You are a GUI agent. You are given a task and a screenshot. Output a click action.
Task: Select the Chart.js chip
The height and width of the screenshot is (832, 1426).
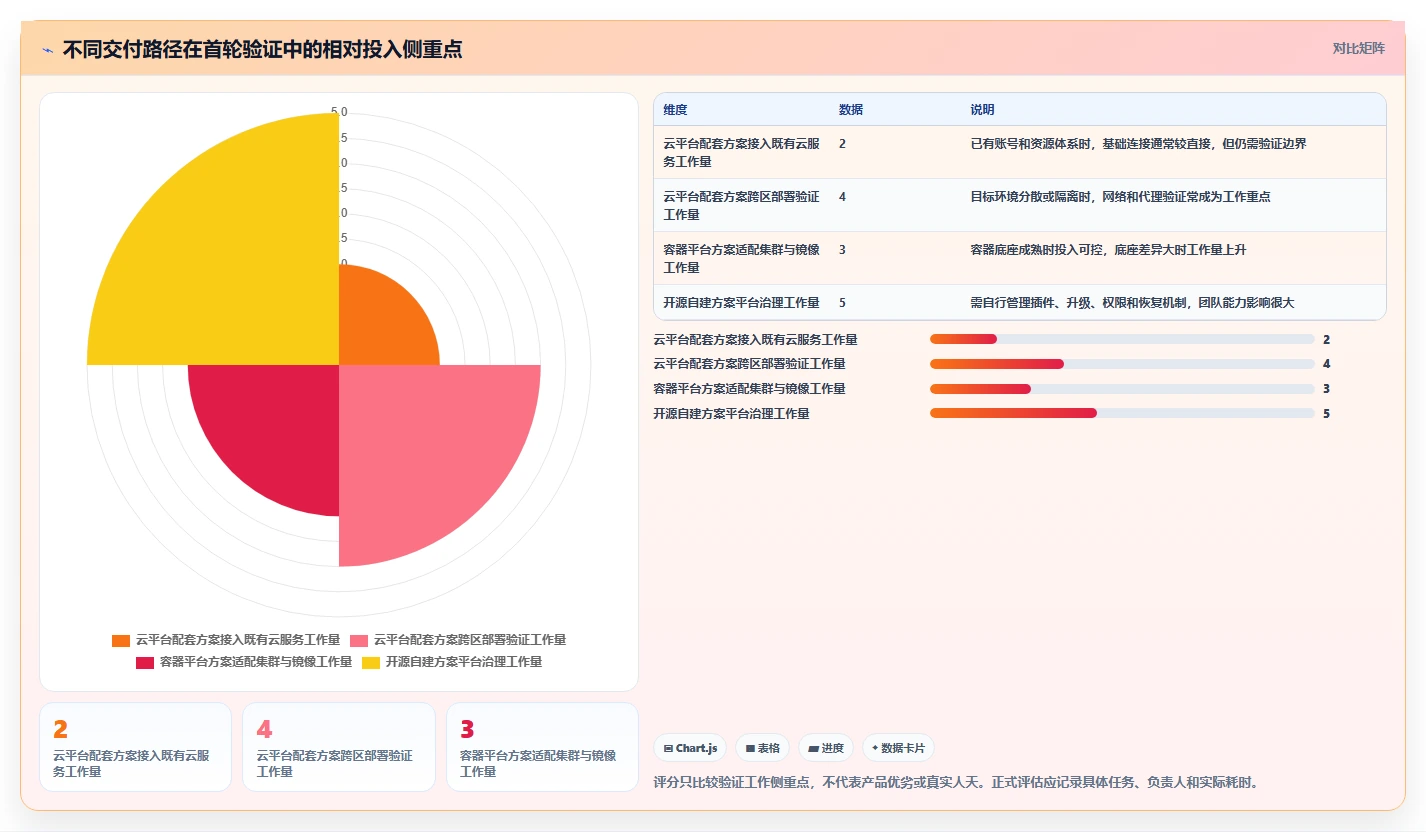[690, 748]
